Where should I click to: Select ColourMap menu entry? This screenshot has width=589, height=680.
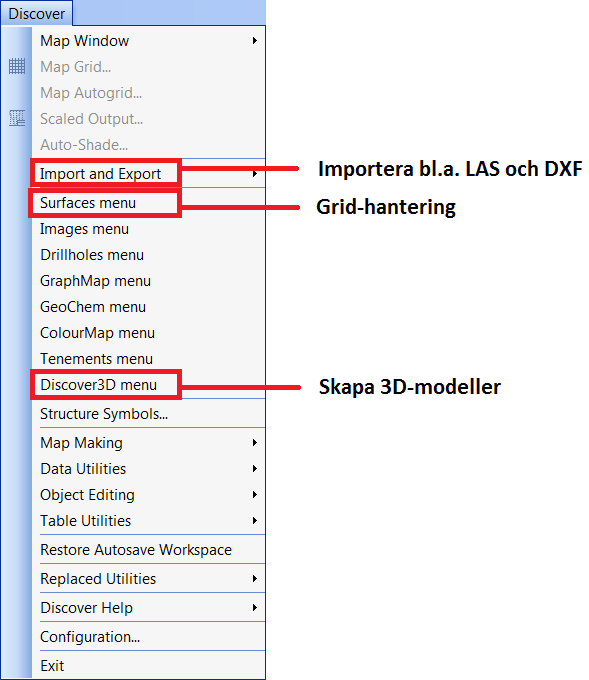148,333
